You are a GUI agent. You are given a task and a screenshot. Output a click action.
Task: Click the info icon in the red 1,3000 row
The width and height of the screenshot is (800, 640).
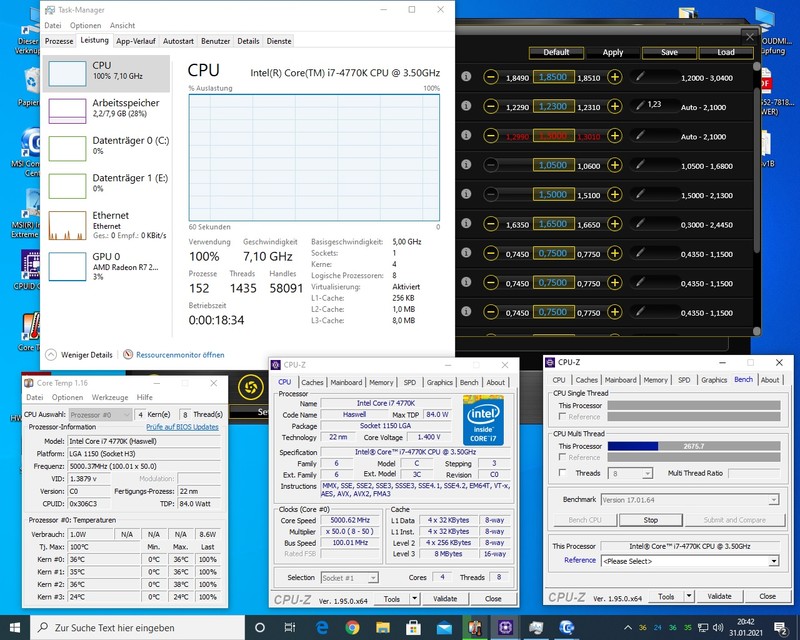tap(466, 135)
